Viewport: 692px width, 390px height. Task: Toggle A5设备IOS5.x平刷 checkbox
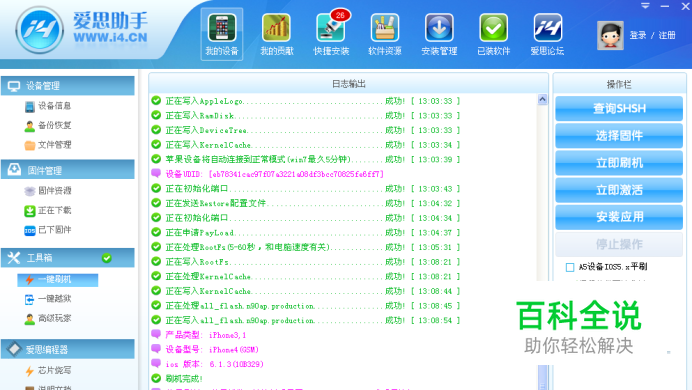570,267
